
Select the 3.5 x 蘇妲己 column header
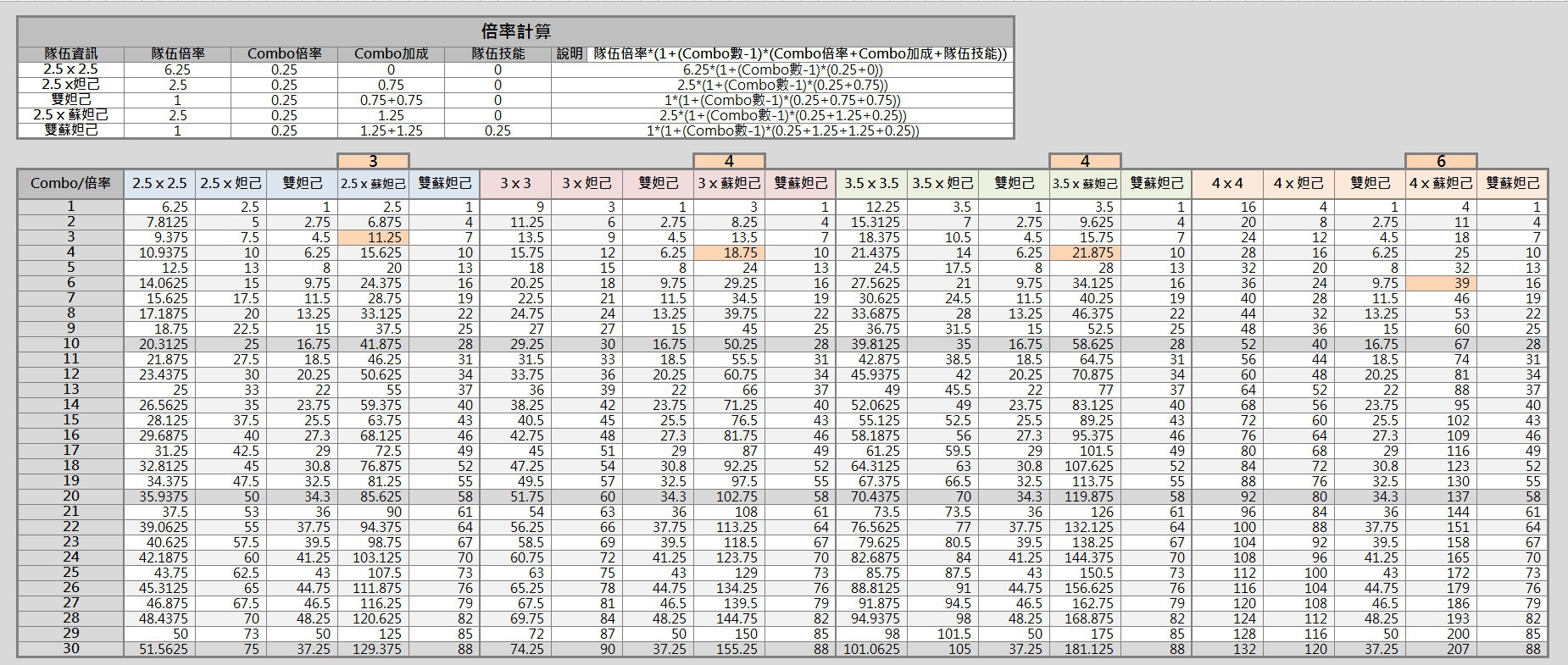1085,183
